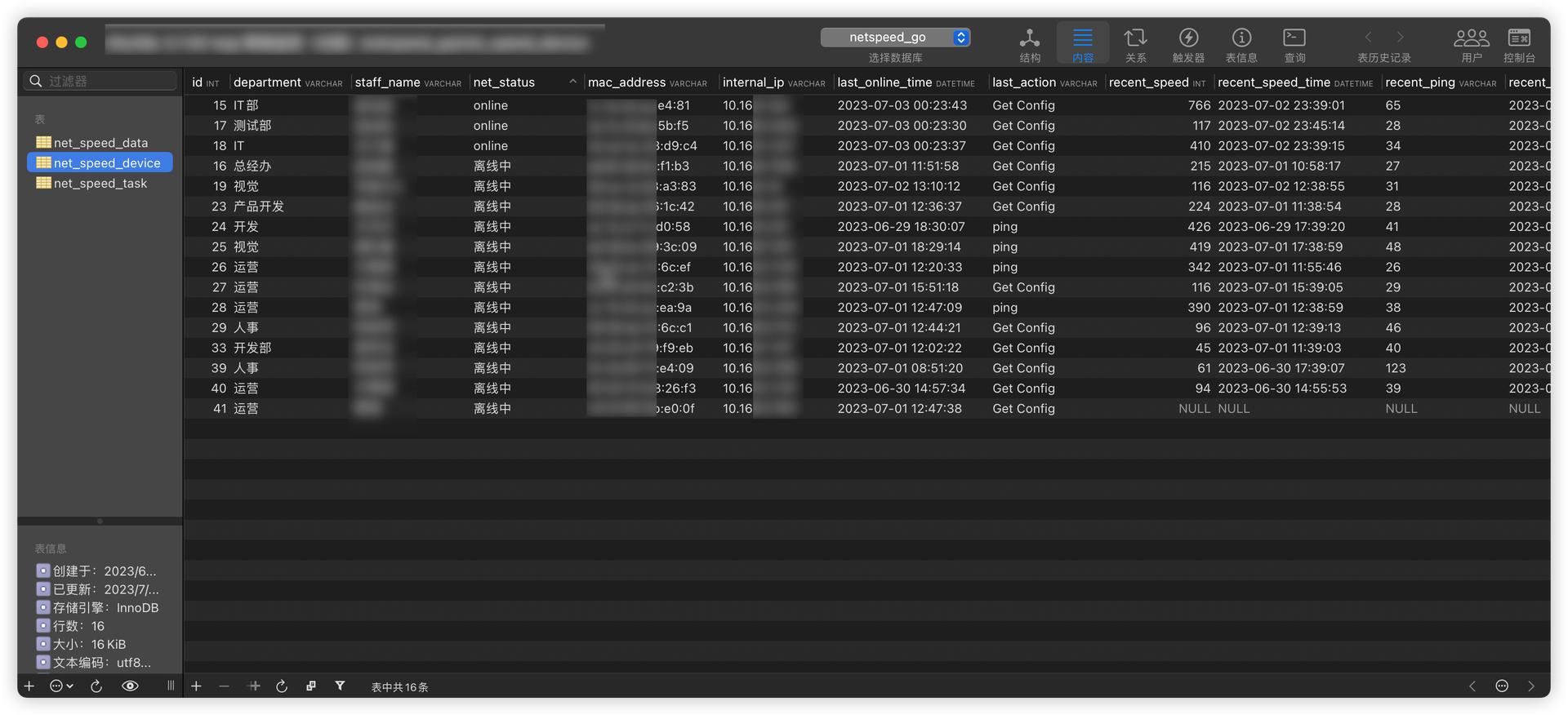Open the 结构 (Structure) view
This screenshot has height=715, width=1568.
pyautogui.click(x=1030, y=44)
